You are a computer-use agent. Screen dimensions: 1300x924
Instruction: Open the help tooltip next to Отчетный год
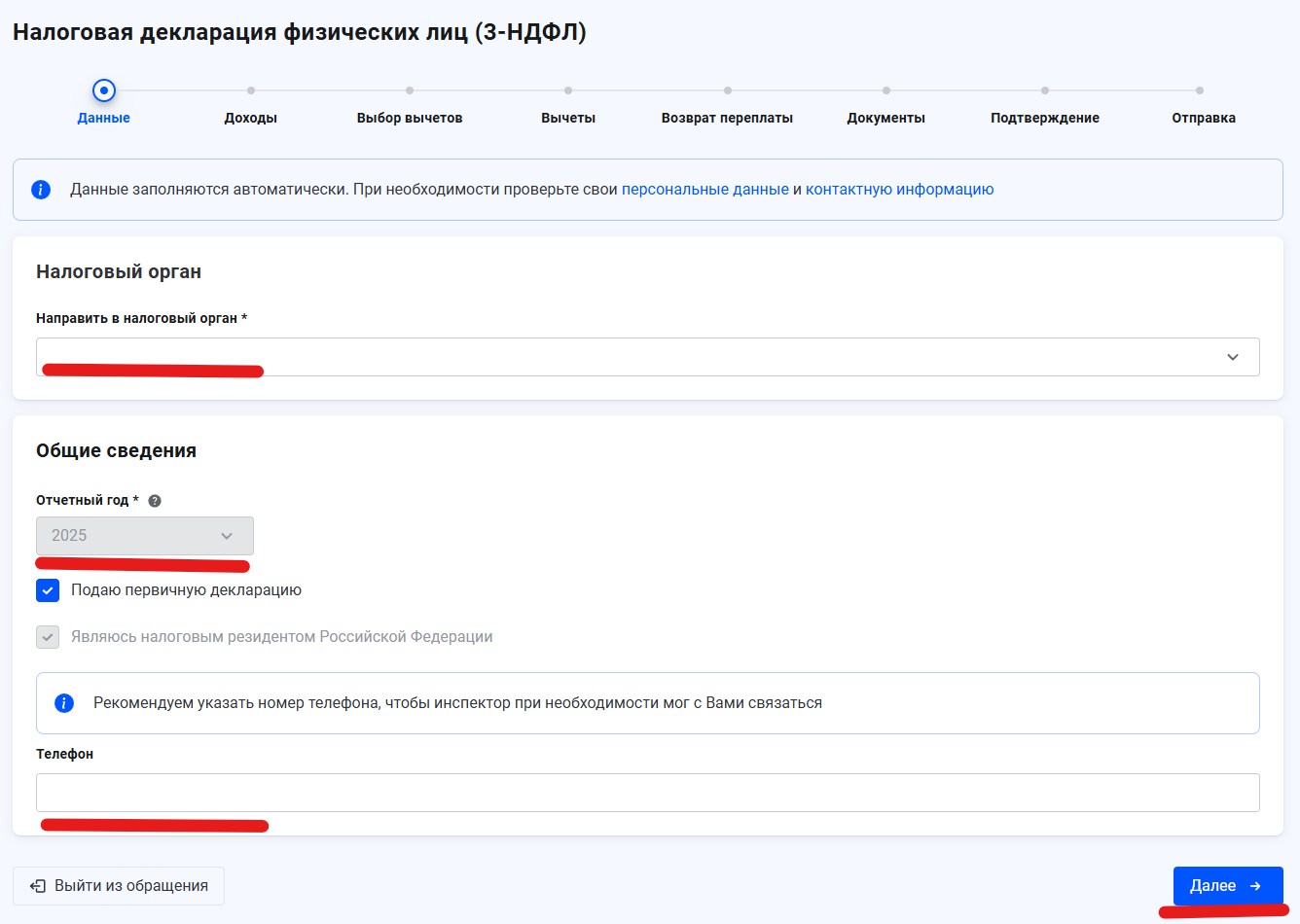point(155,500)
